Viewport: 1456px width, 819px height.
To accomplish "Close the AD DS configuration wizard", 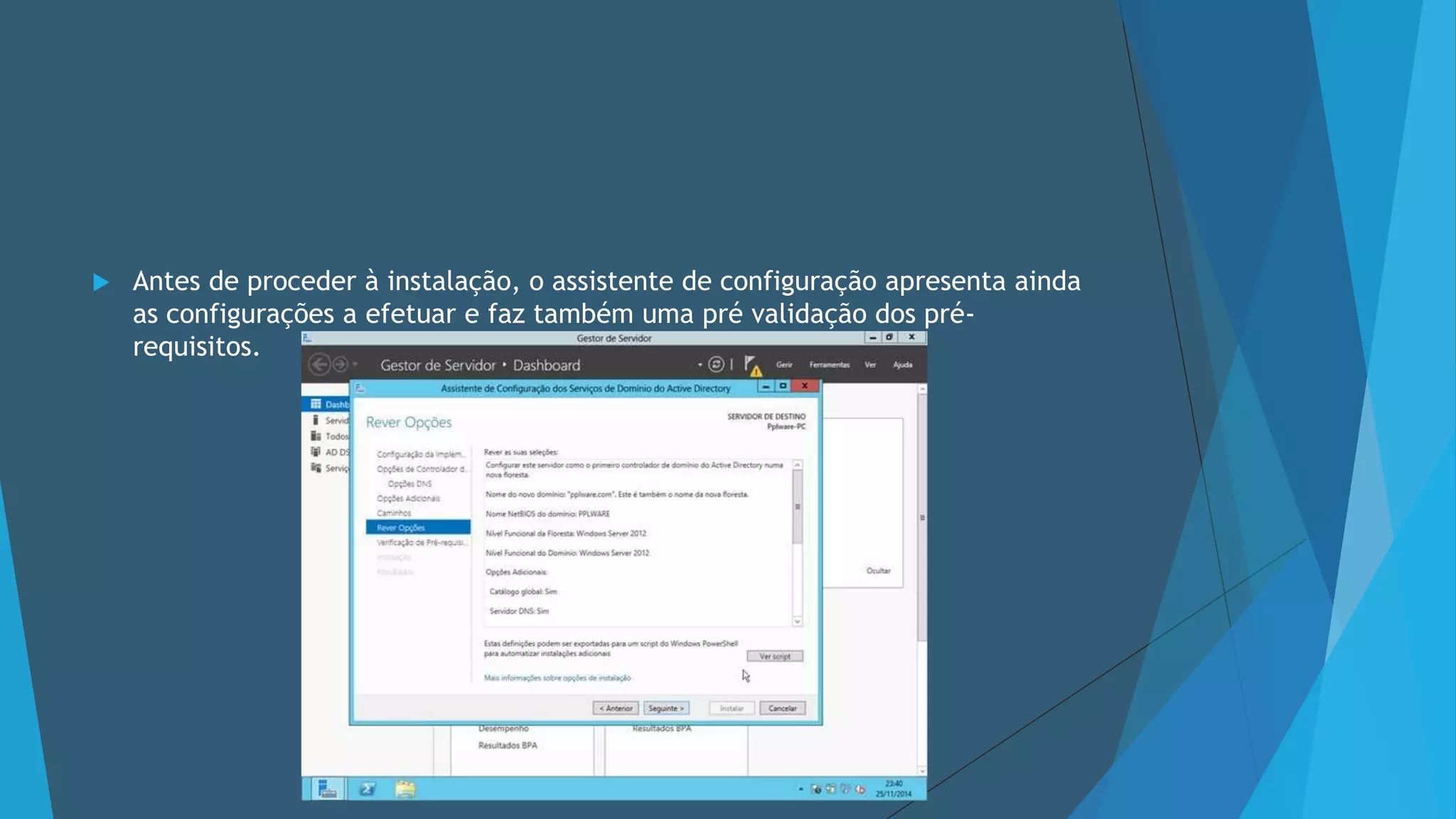I will pos(805,386).
